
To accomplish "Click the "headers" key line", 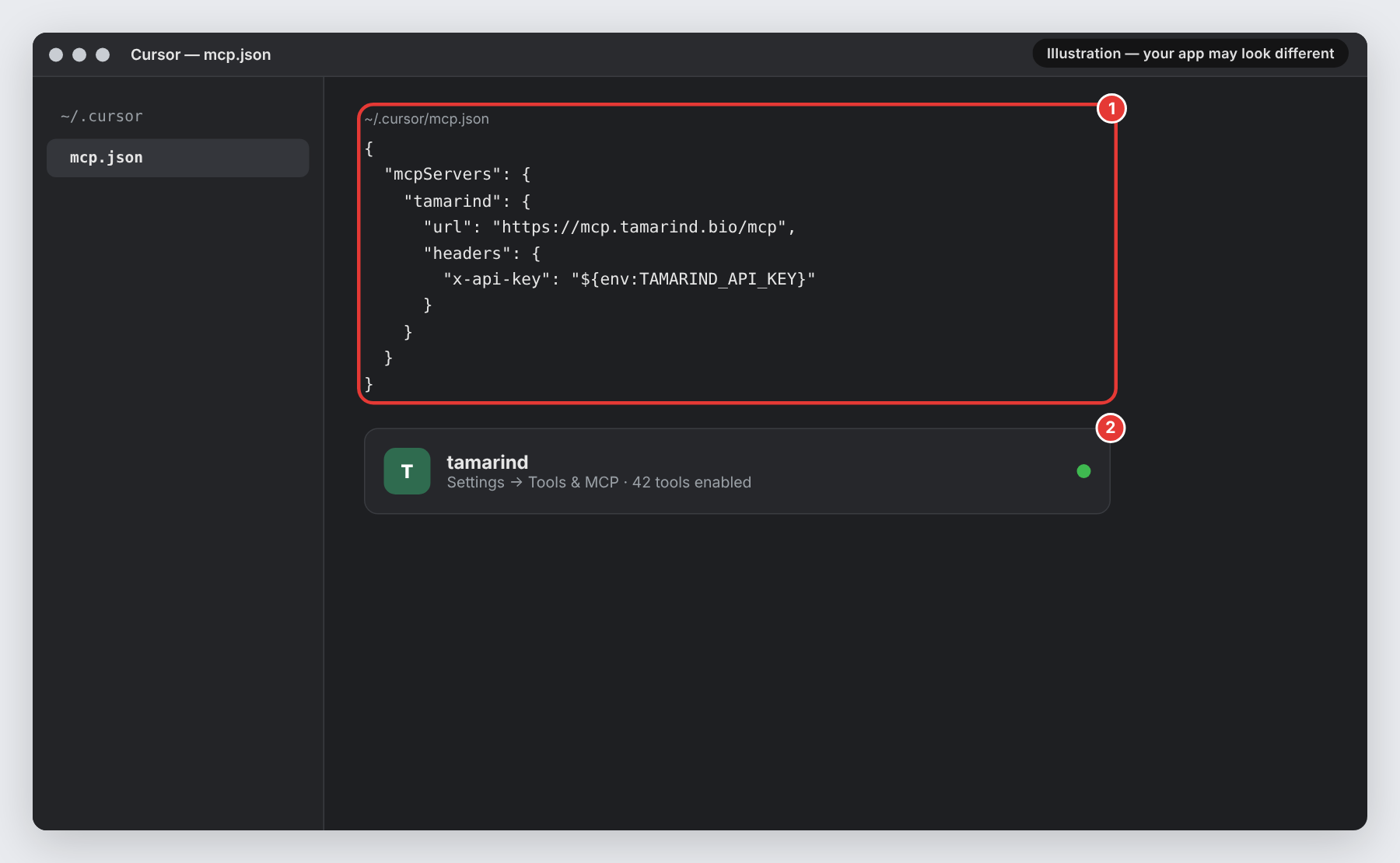I will [x=481, y=253].
